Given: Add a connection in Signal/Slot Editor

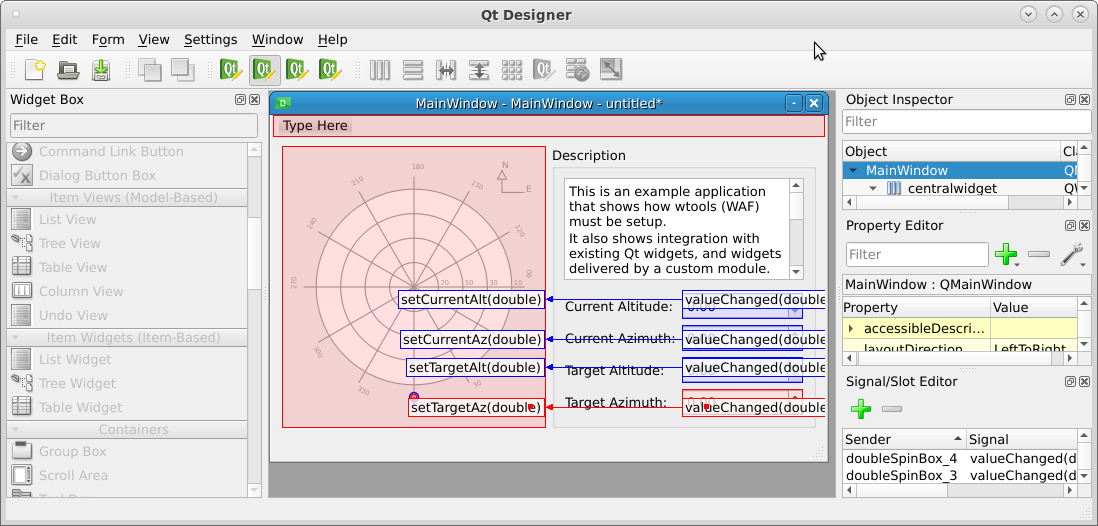Looking at the screenshot, I should coord(860,409).
